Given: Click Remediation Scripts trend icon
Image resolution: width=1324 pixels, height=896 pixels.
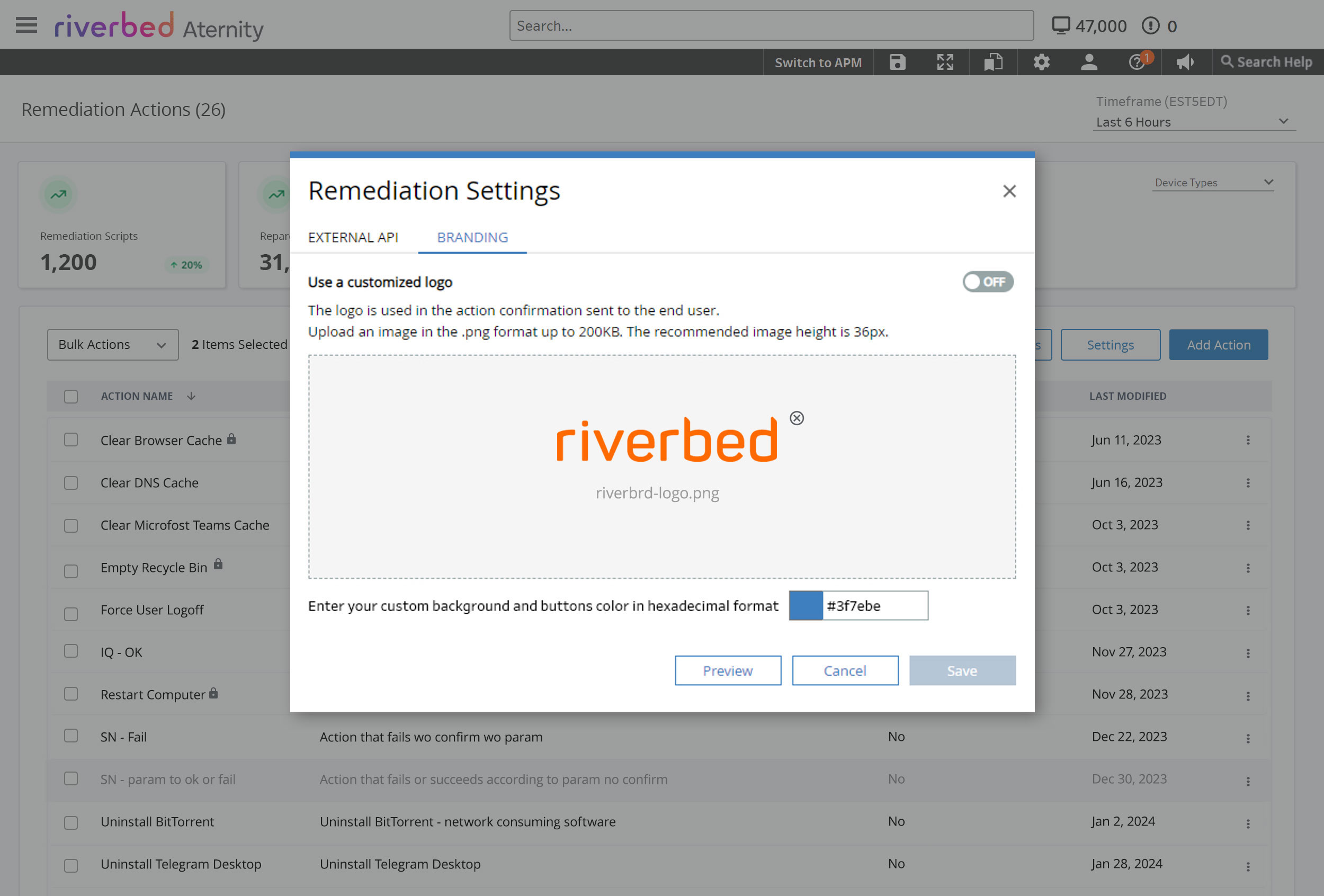Looking at the screenshot, I should click(58, 194).
